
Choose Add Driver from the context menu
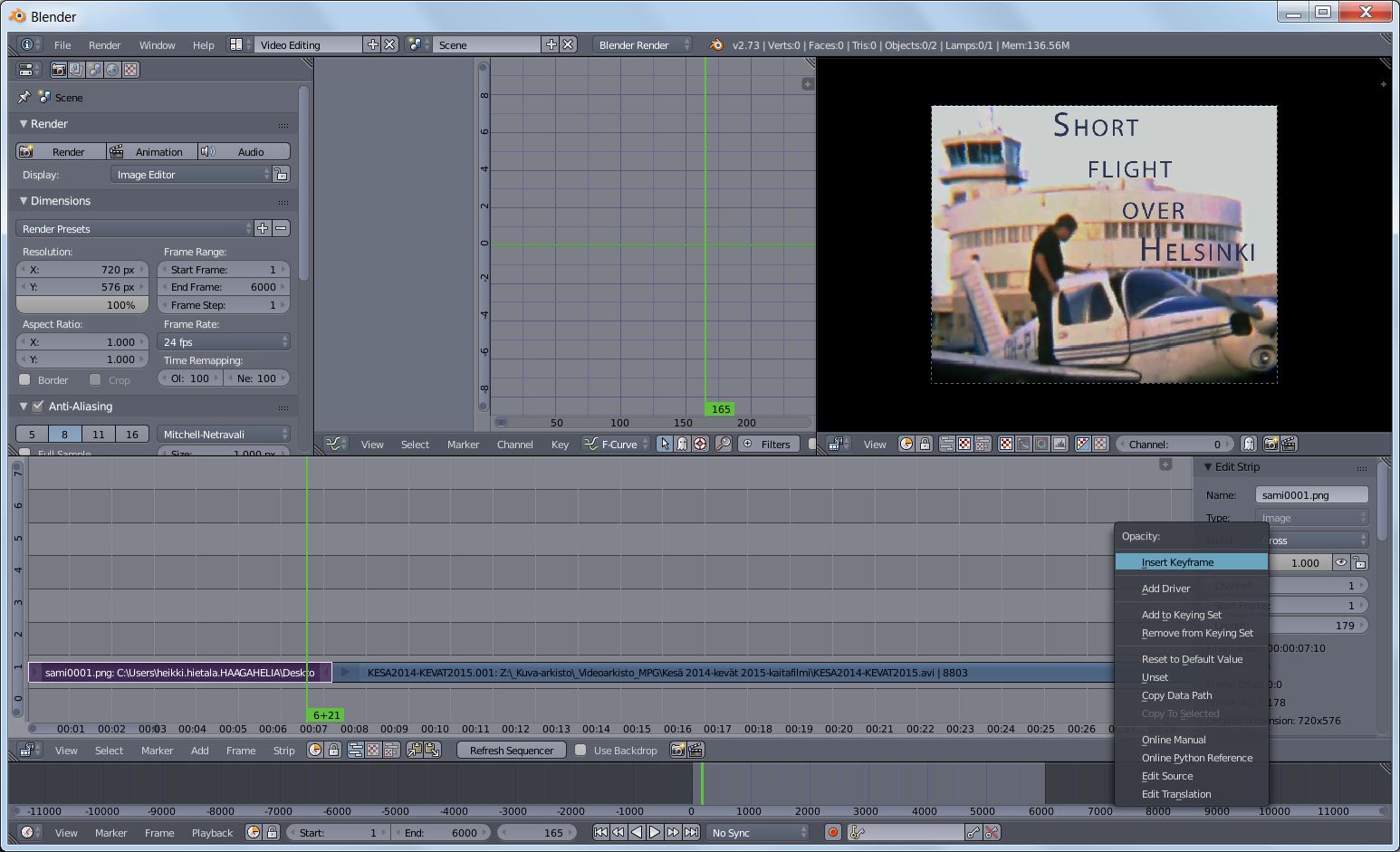(1191, 589)
